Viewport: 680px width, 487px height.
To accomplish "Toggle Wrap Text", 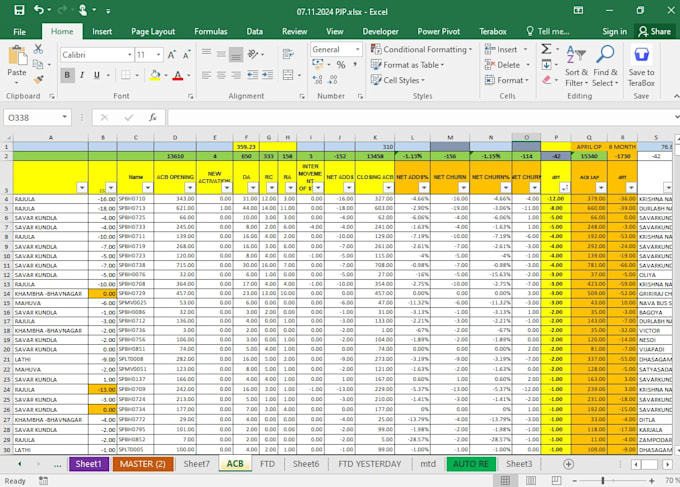I will click(x=288, y=54).
